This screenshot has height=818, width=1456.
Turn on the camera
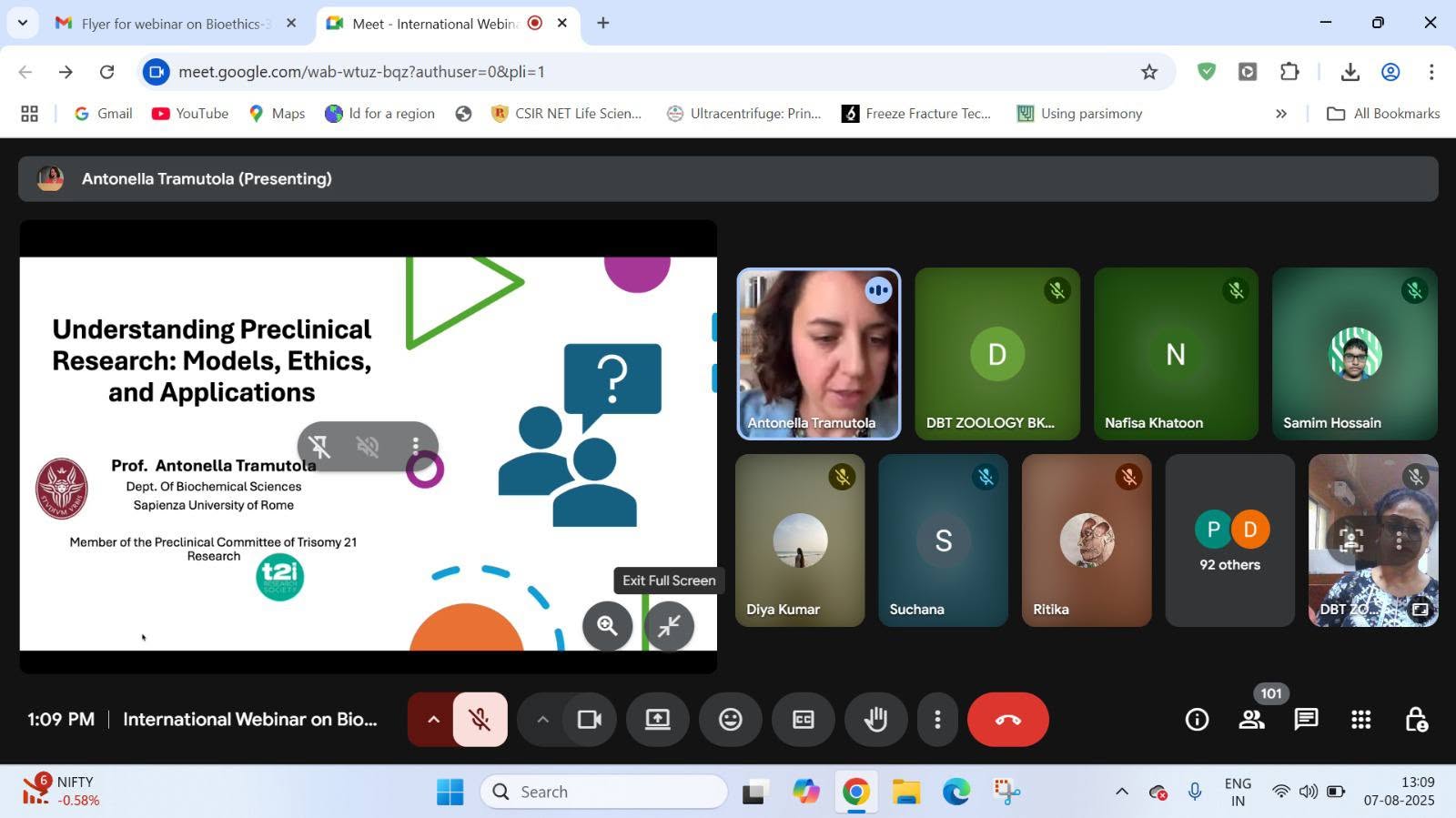590,720
